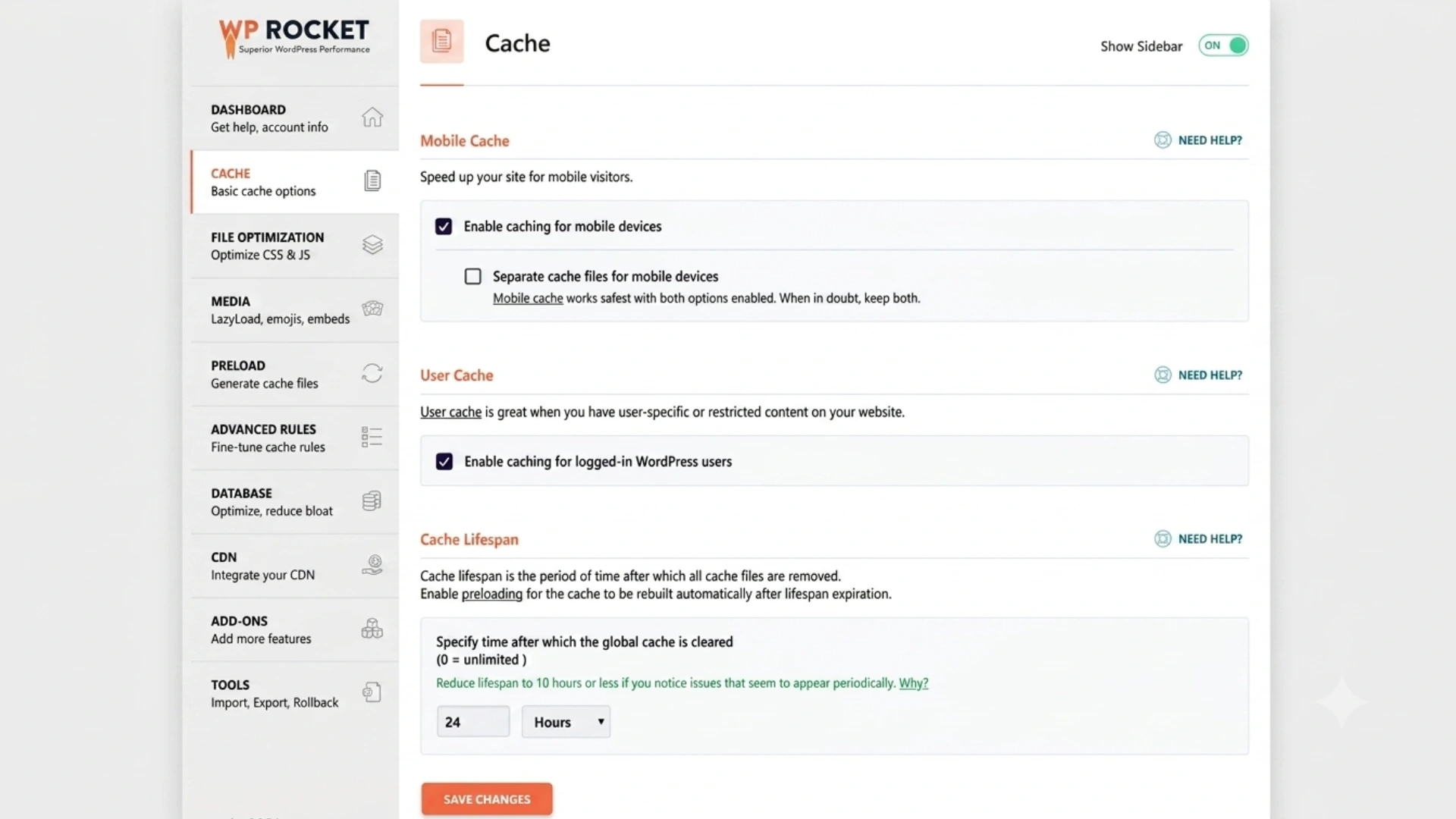
Task: Click the Preload refresh arrows icon
Action: 372,373
